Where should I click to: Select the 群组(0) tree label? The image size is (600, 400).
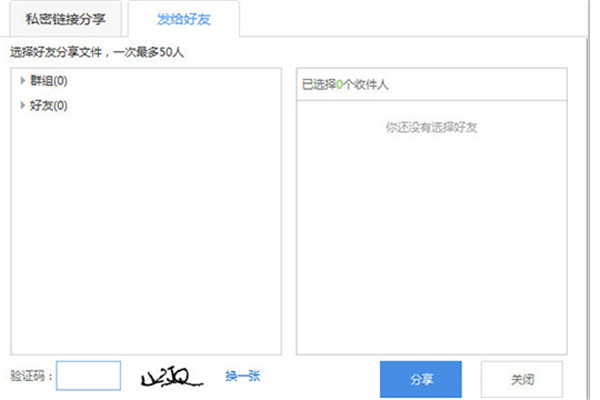click(x=49, y=81)
